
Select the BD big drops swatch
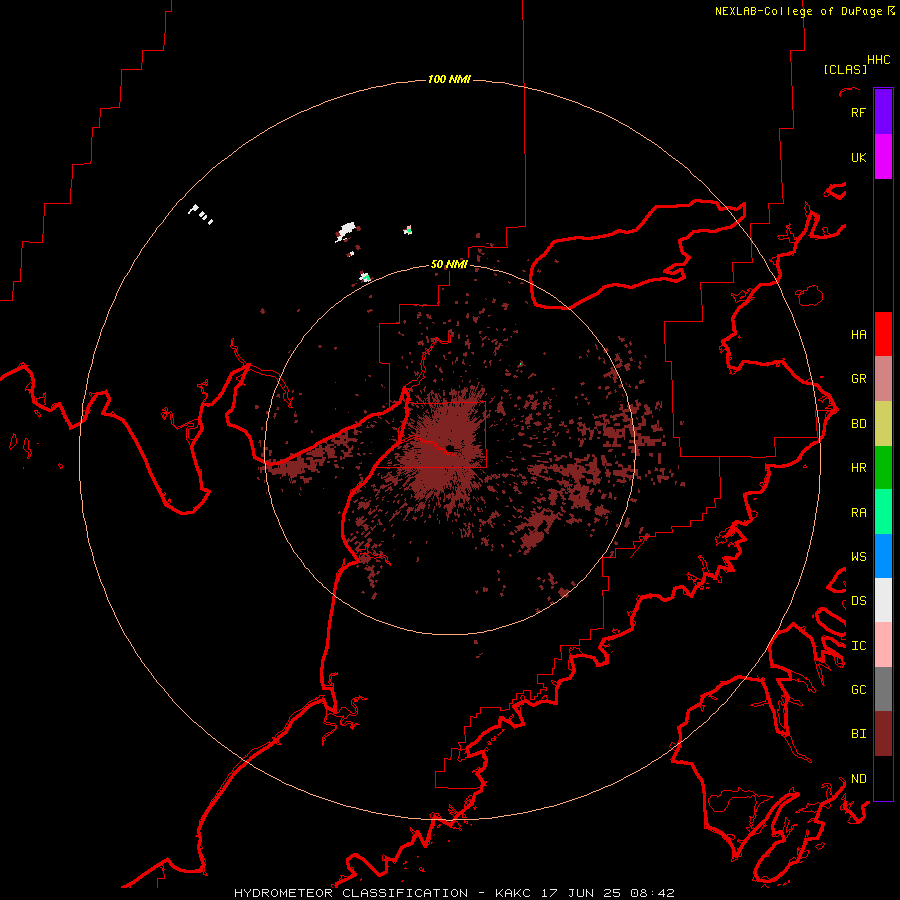883,423
